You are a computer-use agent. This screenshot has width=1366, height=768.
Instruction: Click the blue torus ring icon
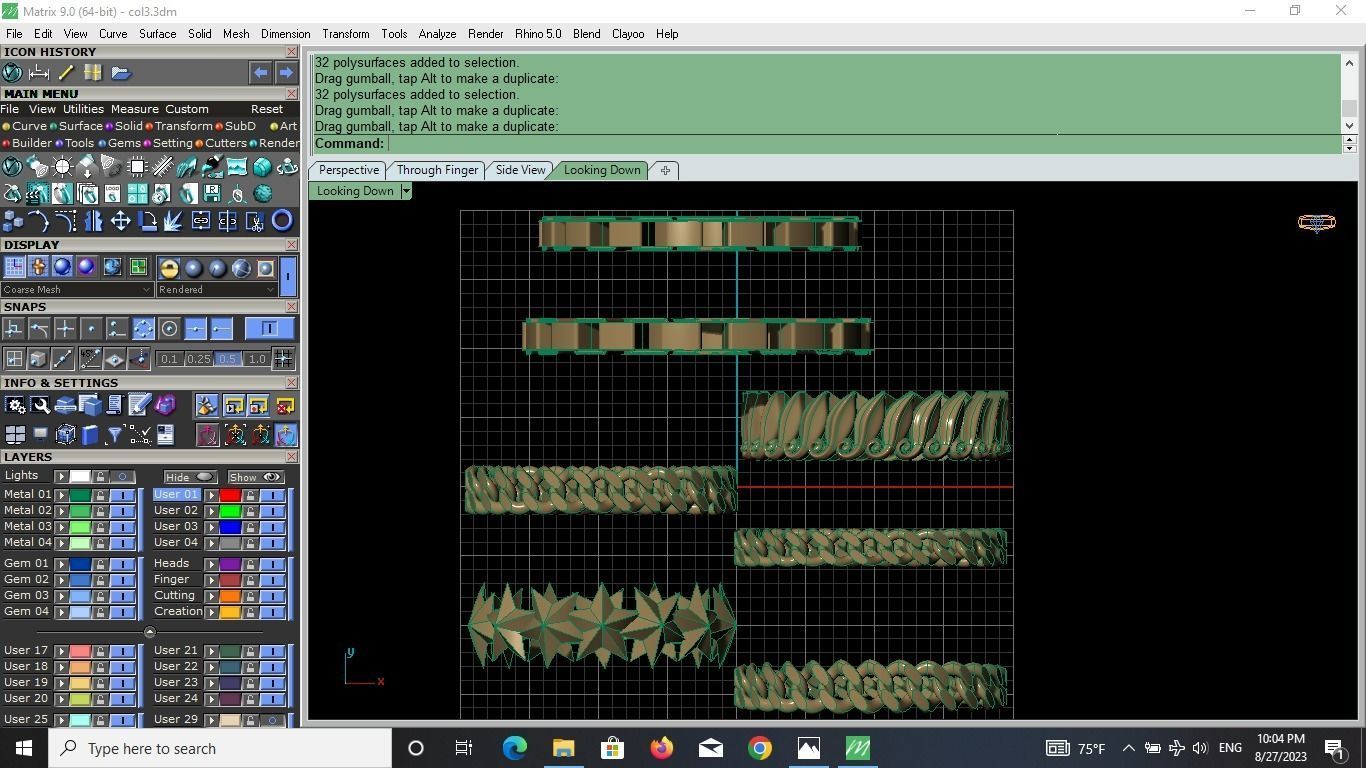click(282, 221)
